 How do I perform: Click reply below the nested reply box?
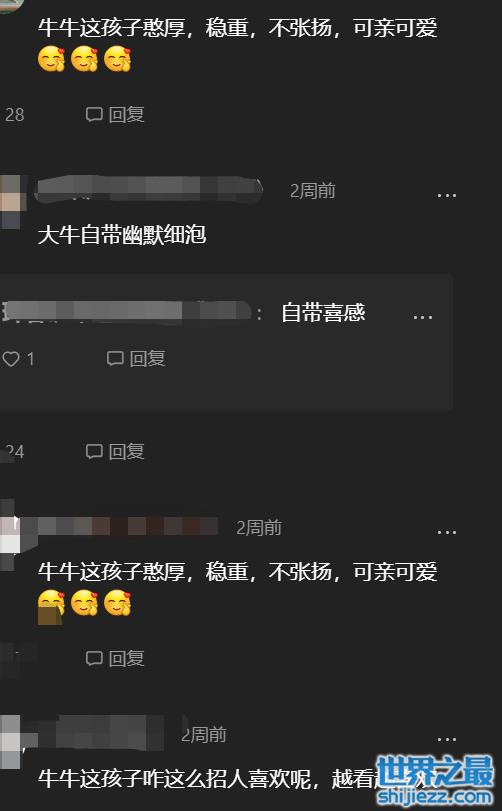click(114, 452)
